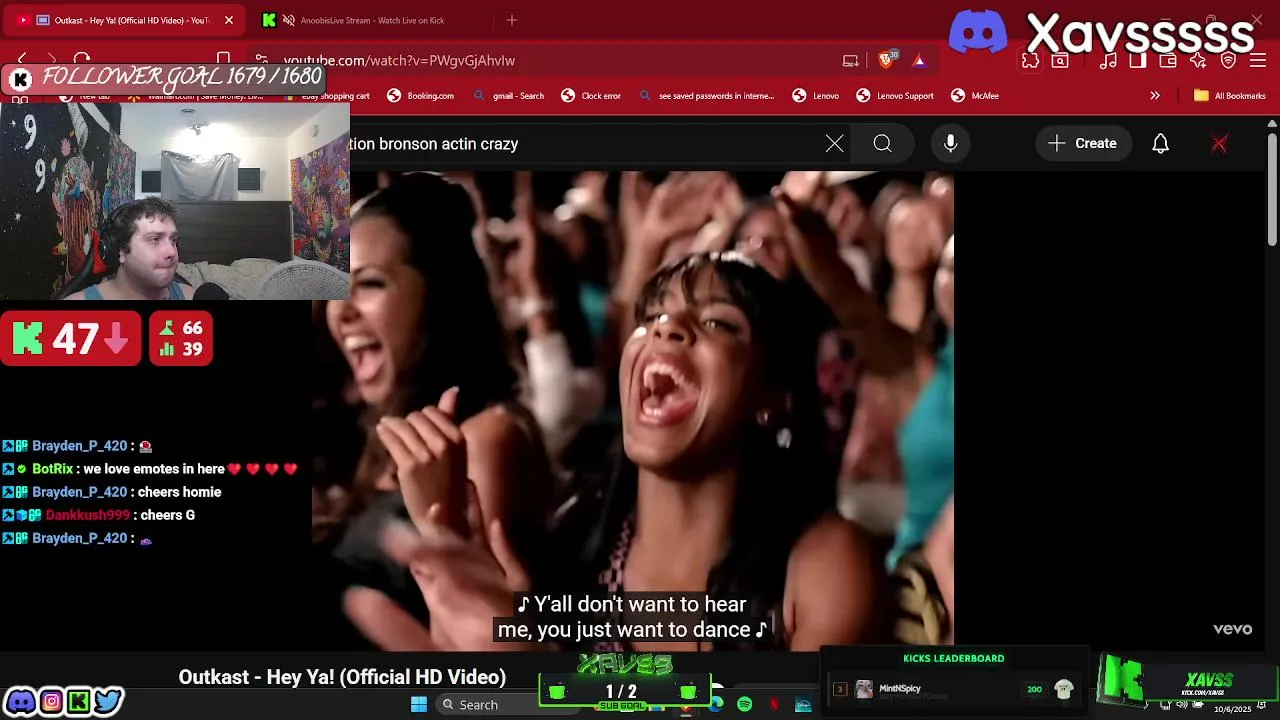Image resolution: width=1280 pixels, height=720 pixels.
Task: Open the Brave Wallet icon
Action: 1168,61
